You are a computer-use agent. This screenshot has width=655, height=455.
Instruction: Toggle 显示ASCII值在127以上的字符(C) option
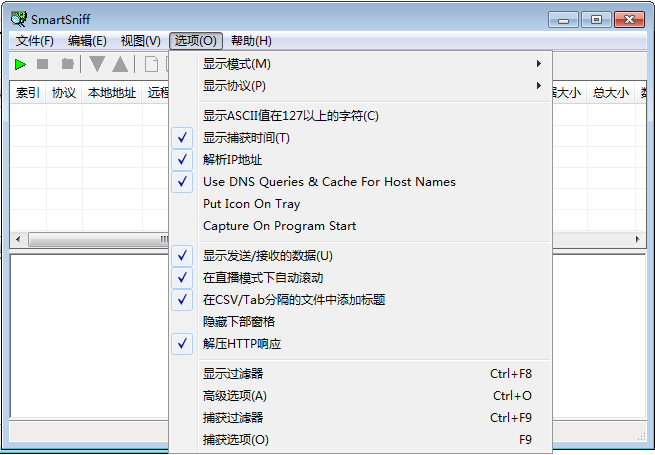tap(361, 116)
